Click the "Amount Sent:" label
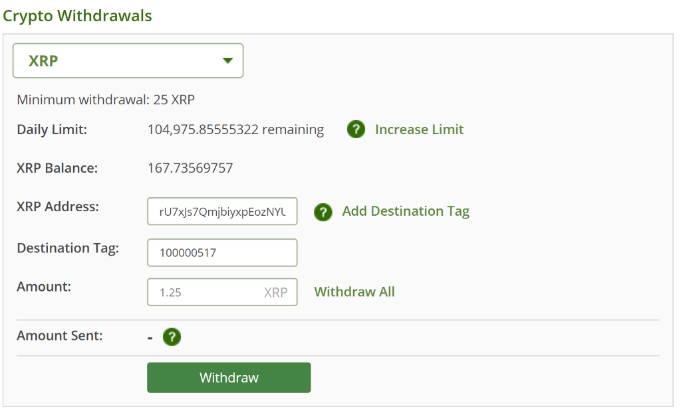The image size is (681, 415). point(60,336)
